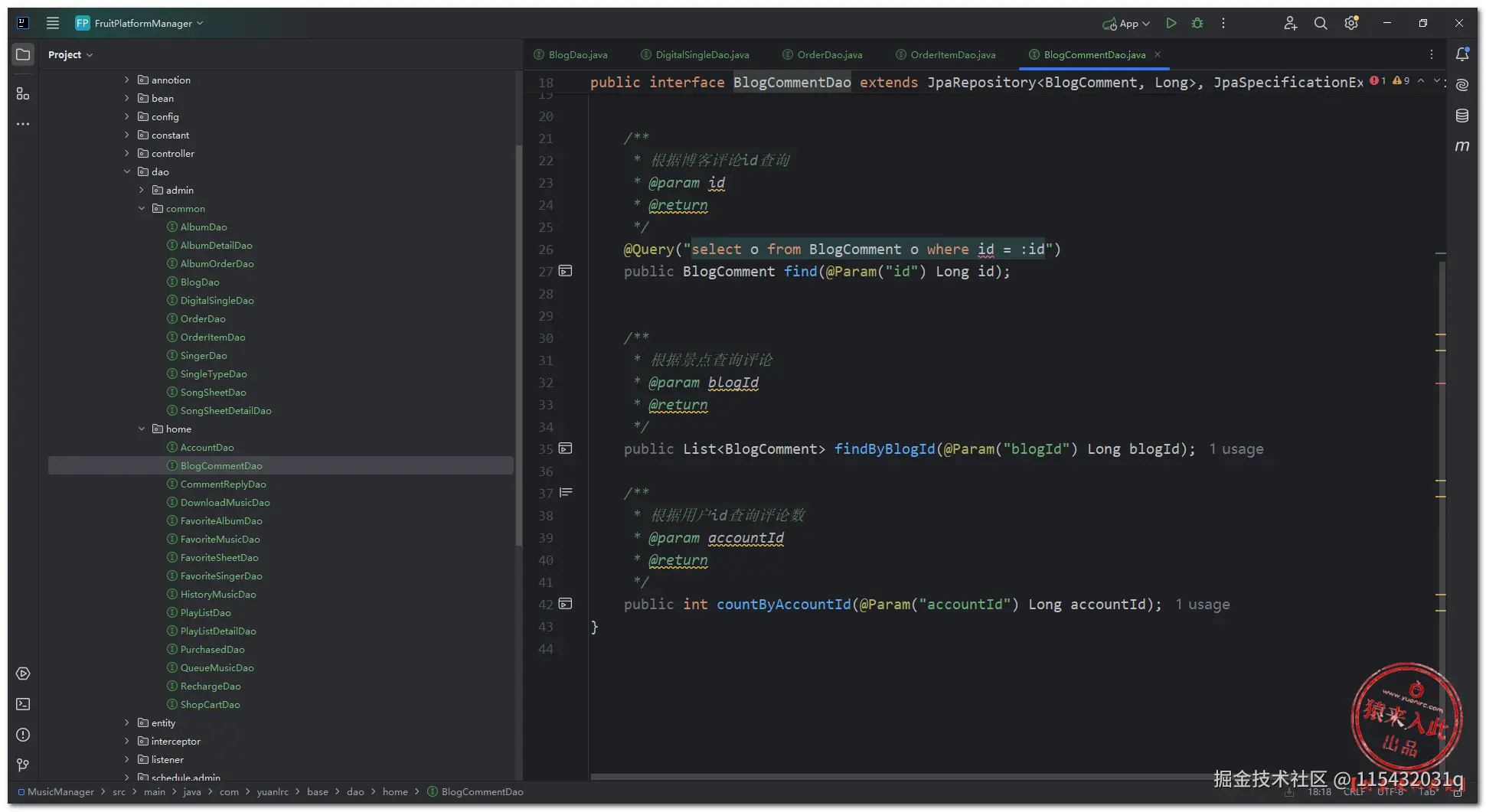Expand the admin folder
Image resolution: width=1486 pixels, height=812 pixels.
click(x=142, y=190)
